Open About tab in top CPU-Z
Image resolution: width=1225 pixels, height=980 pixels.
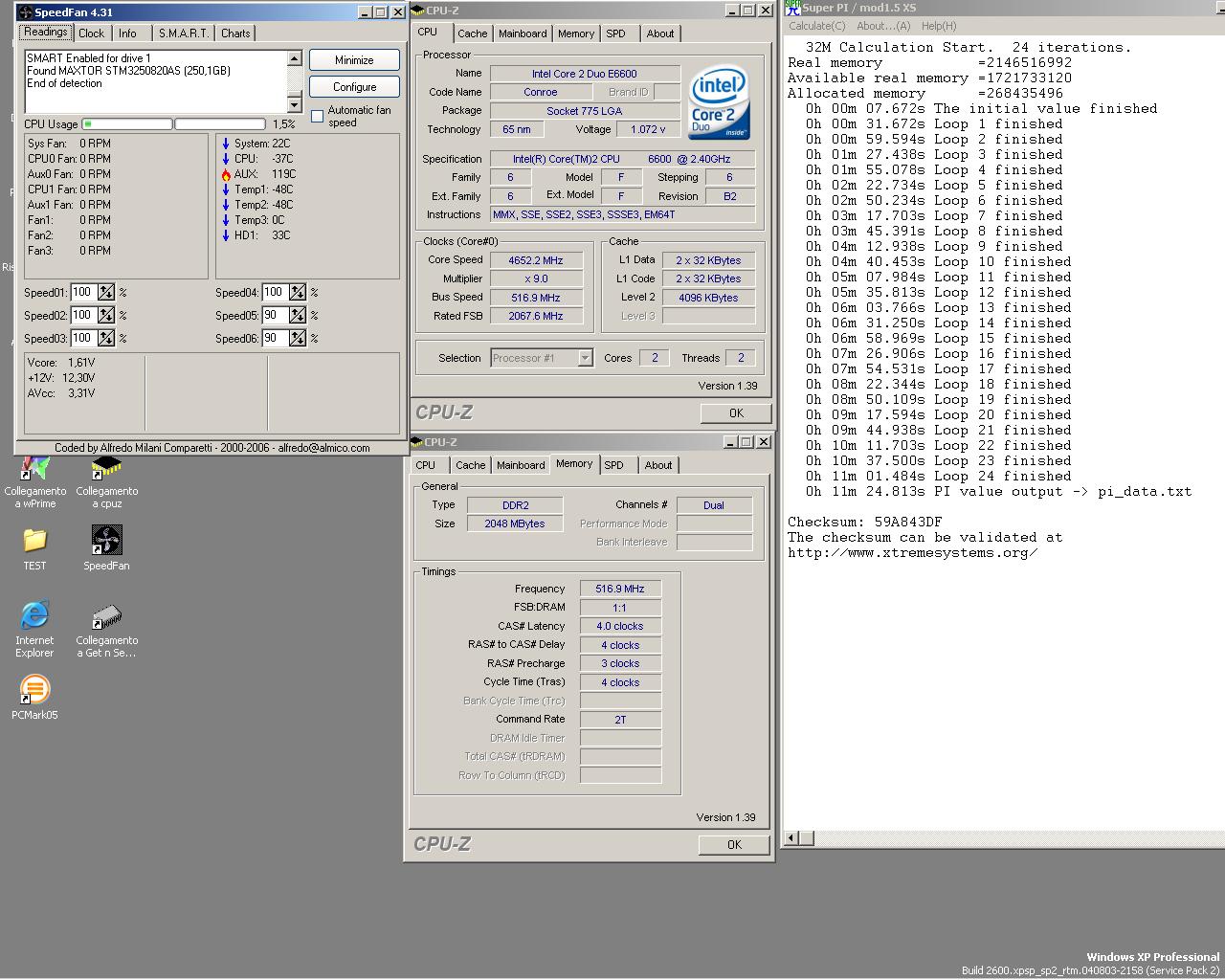click(x=660, y=33)
